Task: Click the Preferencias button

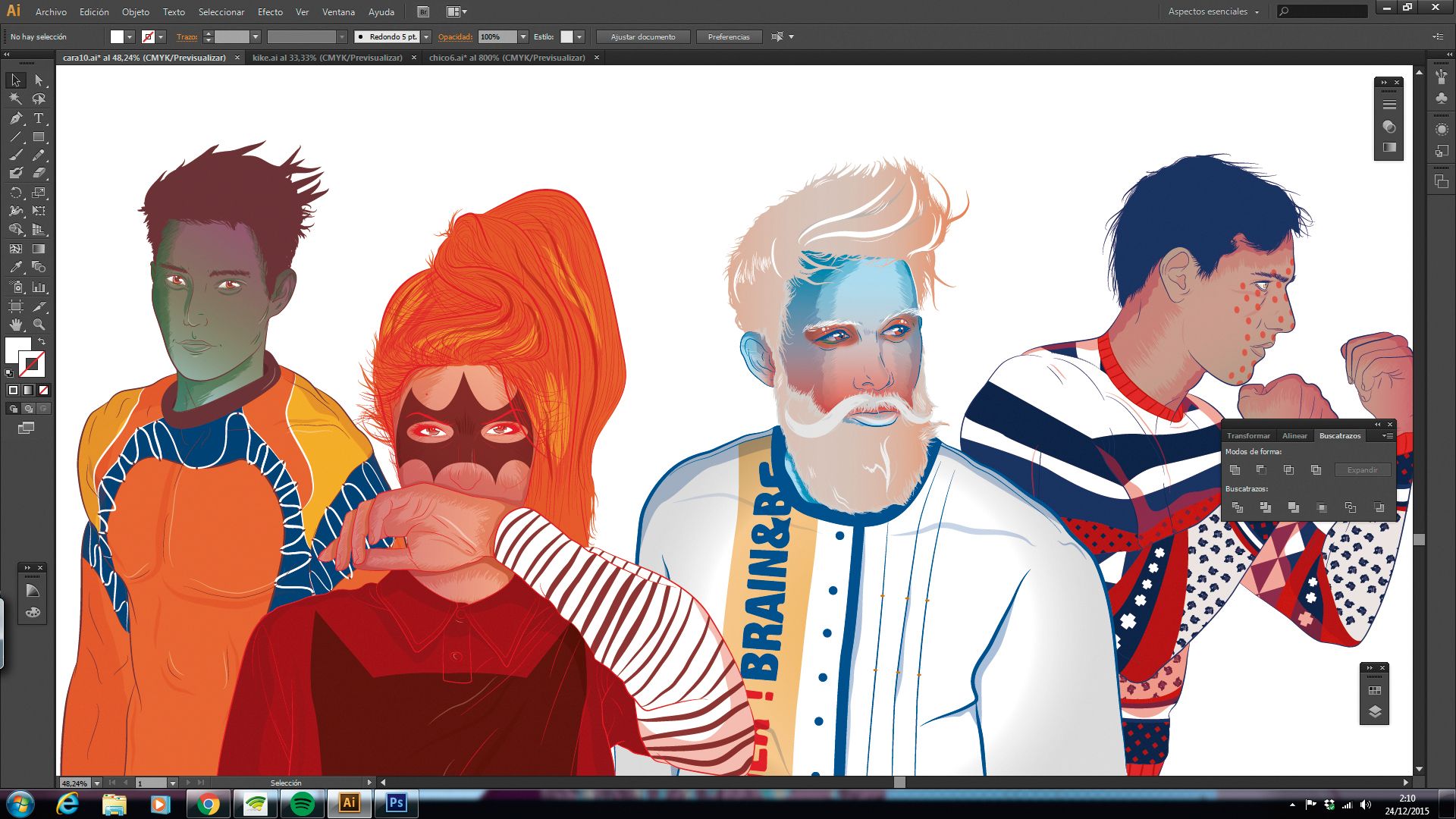Action: tap(729, 36)
